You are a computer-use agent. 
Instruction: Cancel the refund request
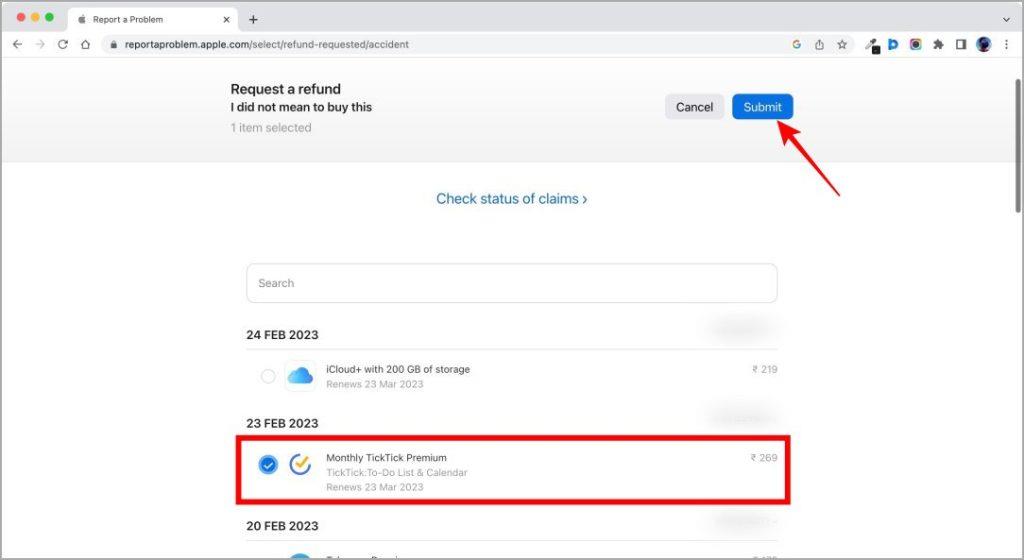tap(694, 107)
